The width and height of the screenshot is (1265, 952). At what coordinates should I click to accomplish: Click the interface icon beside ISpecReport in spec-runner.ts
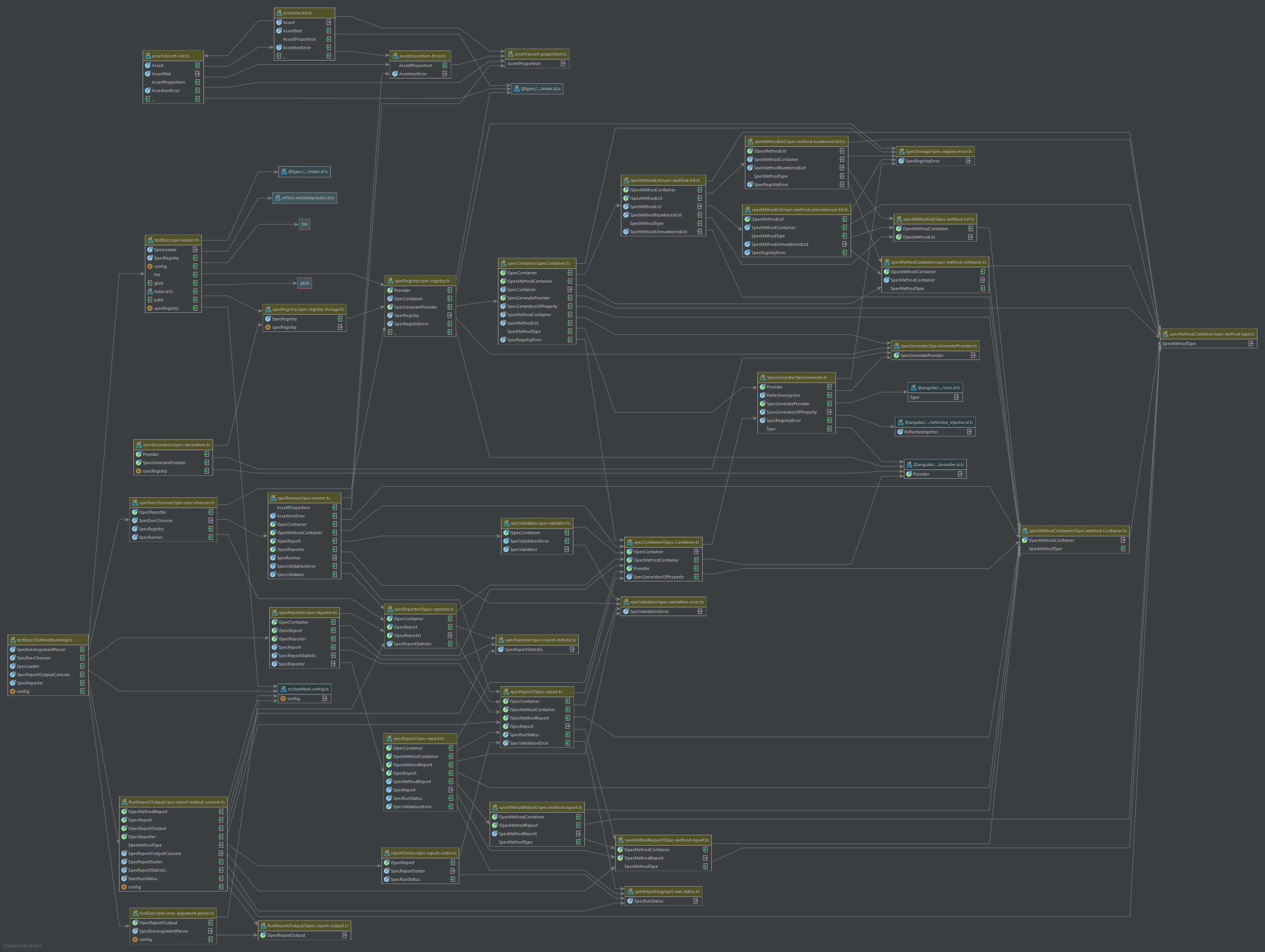pyautogui.click(x=273, y=541)
